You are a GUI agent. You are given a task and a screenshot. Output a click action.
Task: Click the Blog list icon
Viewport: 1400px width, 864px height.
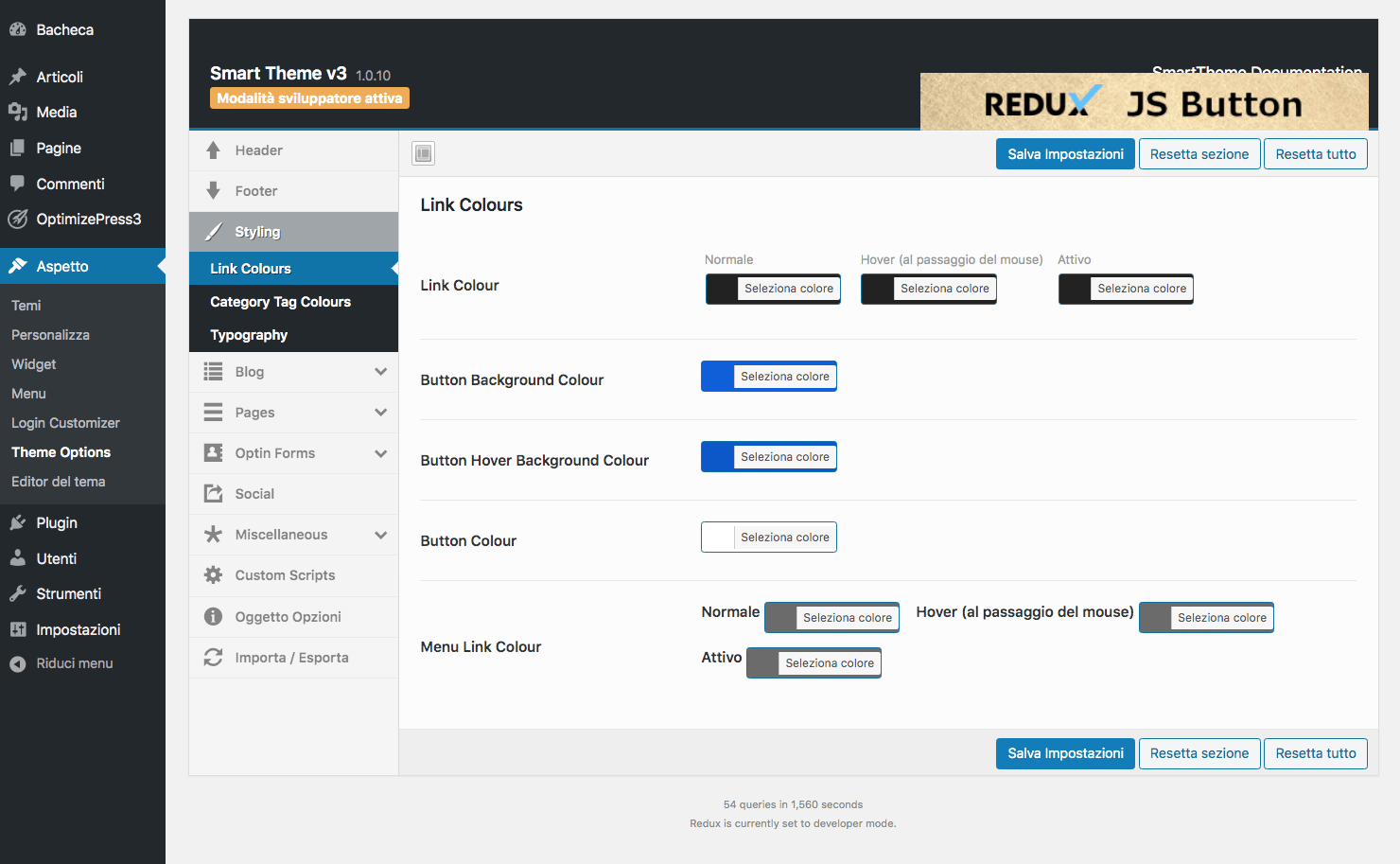point(214,372)
